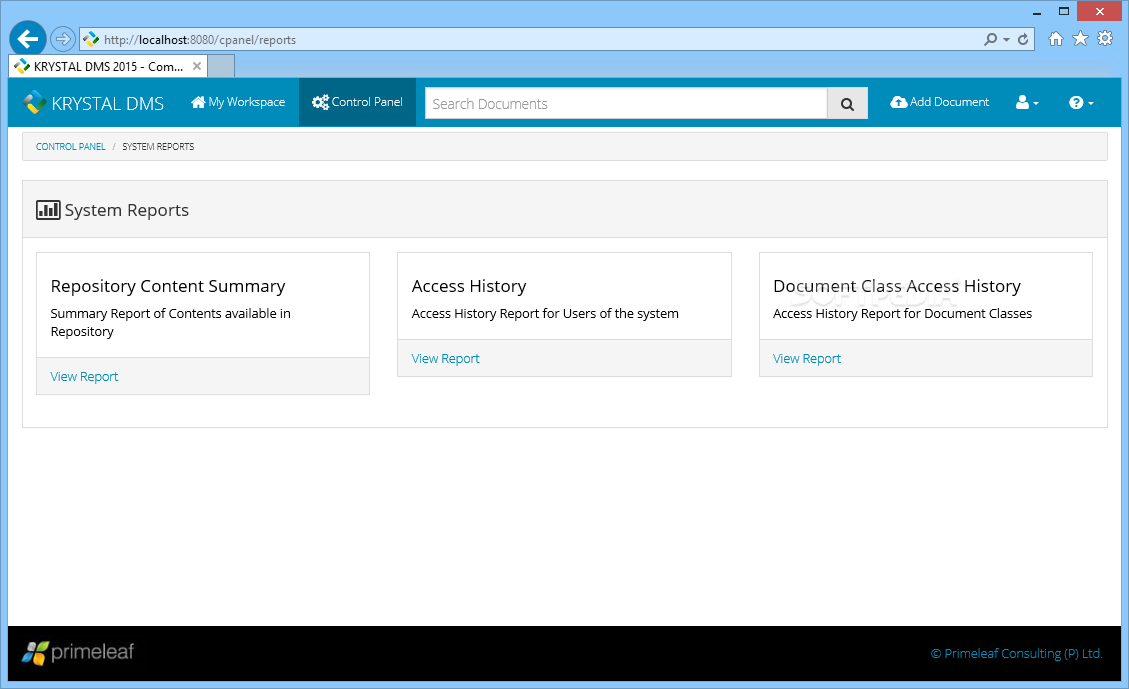Screen dimensions: 1129x689
Task: Click Add Document in the navbar
Action: pos(940,102)
